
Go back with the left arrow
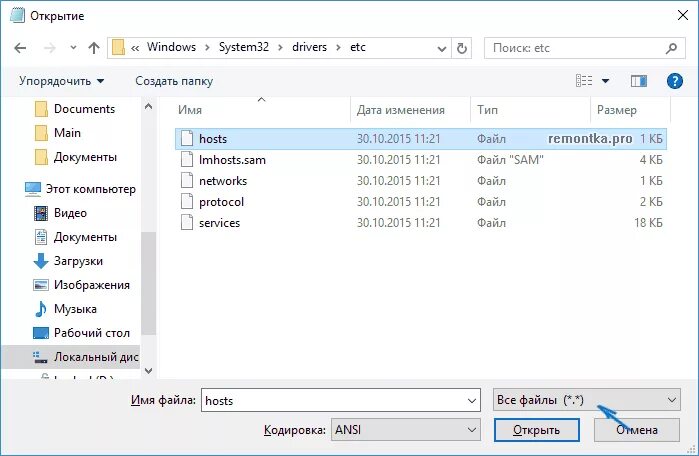20,48
